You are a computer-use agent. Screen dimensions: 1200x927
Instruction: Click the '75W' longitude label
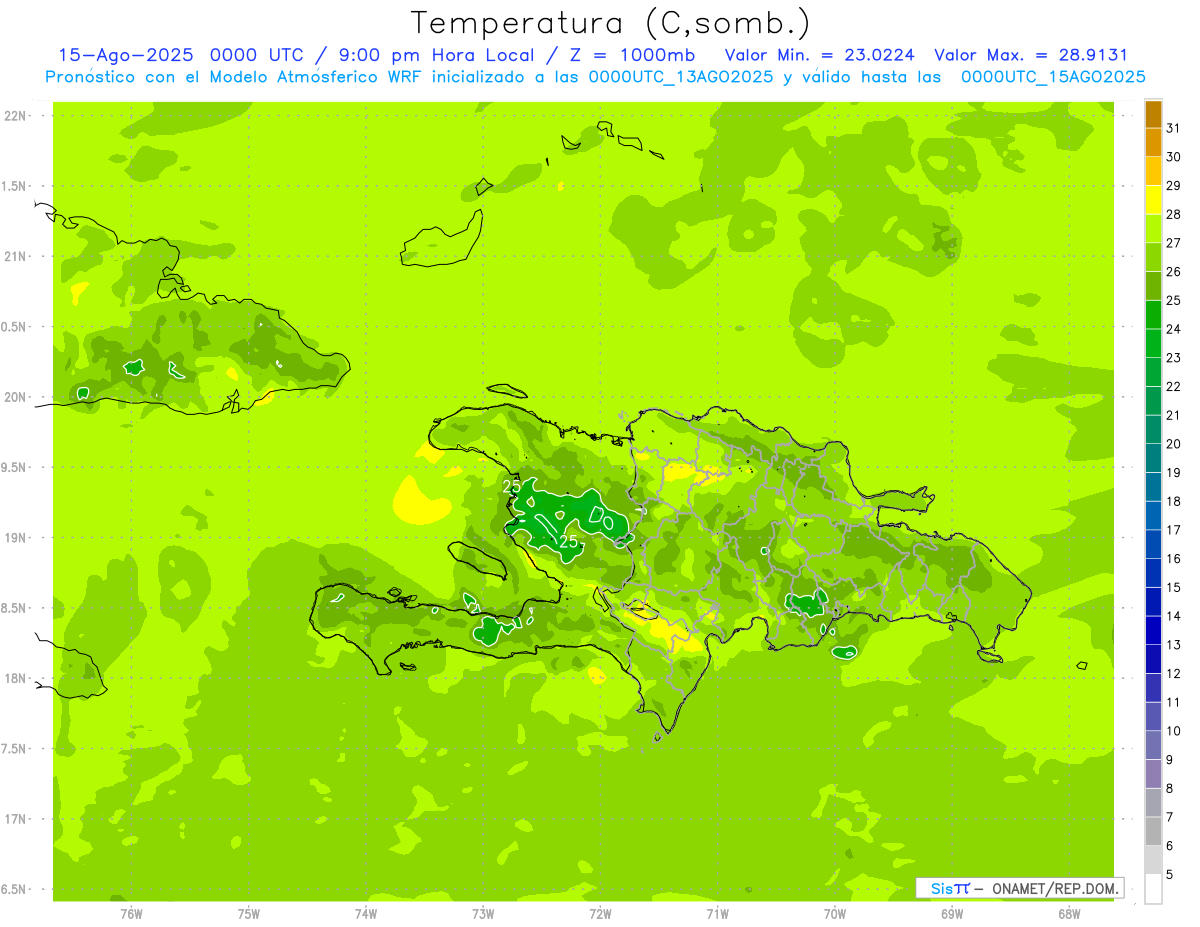(x=249, y=913)
